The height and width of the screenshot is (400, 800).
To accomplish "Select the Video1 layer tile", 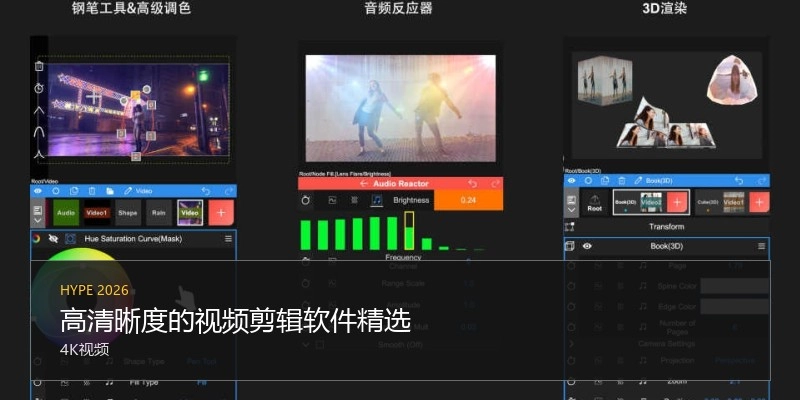I will [x=97, y=213].
